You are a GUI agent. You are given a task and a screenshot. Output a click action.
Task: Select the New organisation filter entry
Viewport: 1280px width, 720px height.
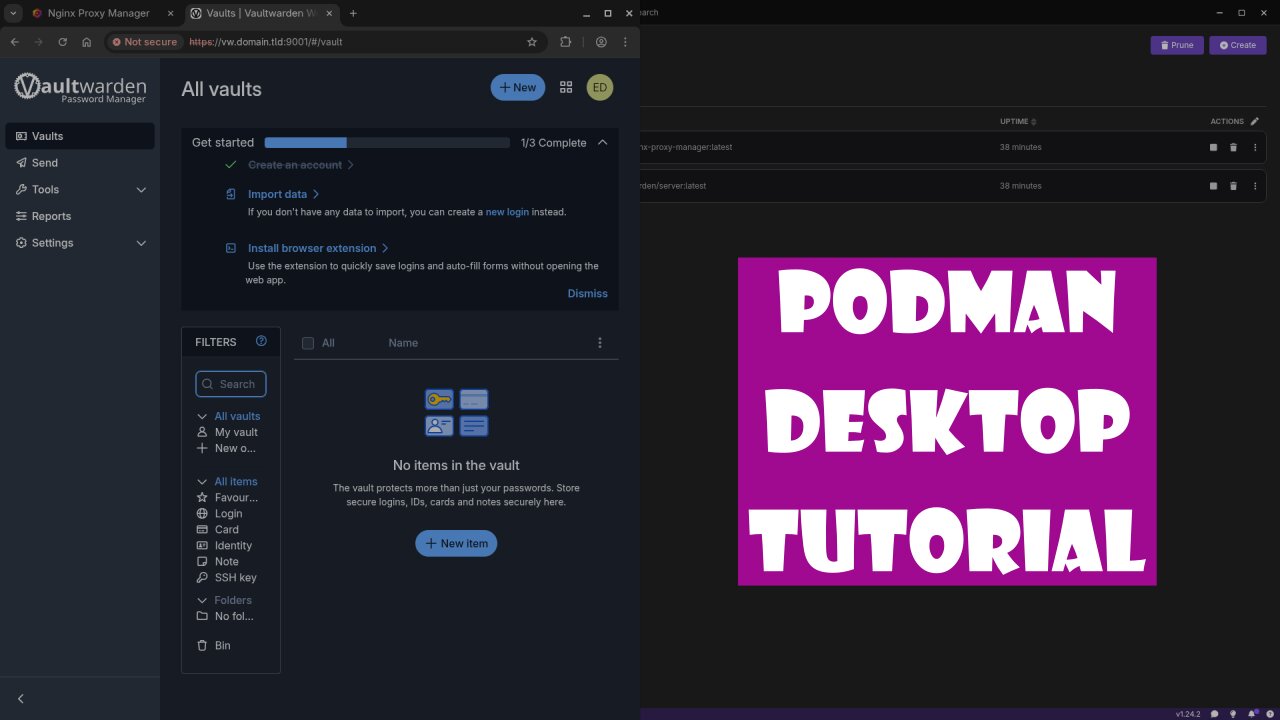pyautogui.click(x=235, y=448)
